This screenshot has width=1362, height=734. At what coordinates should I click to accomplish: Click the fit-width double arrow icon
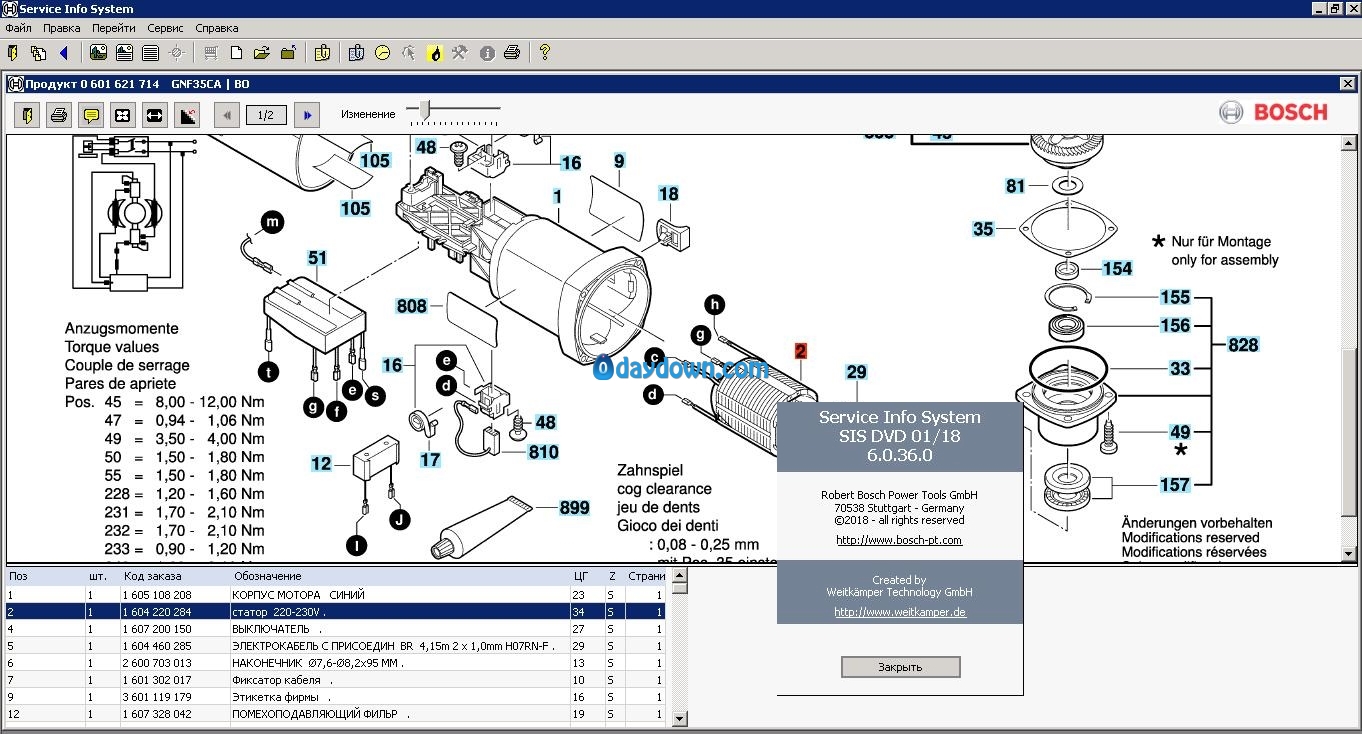[x=154, y=115]
